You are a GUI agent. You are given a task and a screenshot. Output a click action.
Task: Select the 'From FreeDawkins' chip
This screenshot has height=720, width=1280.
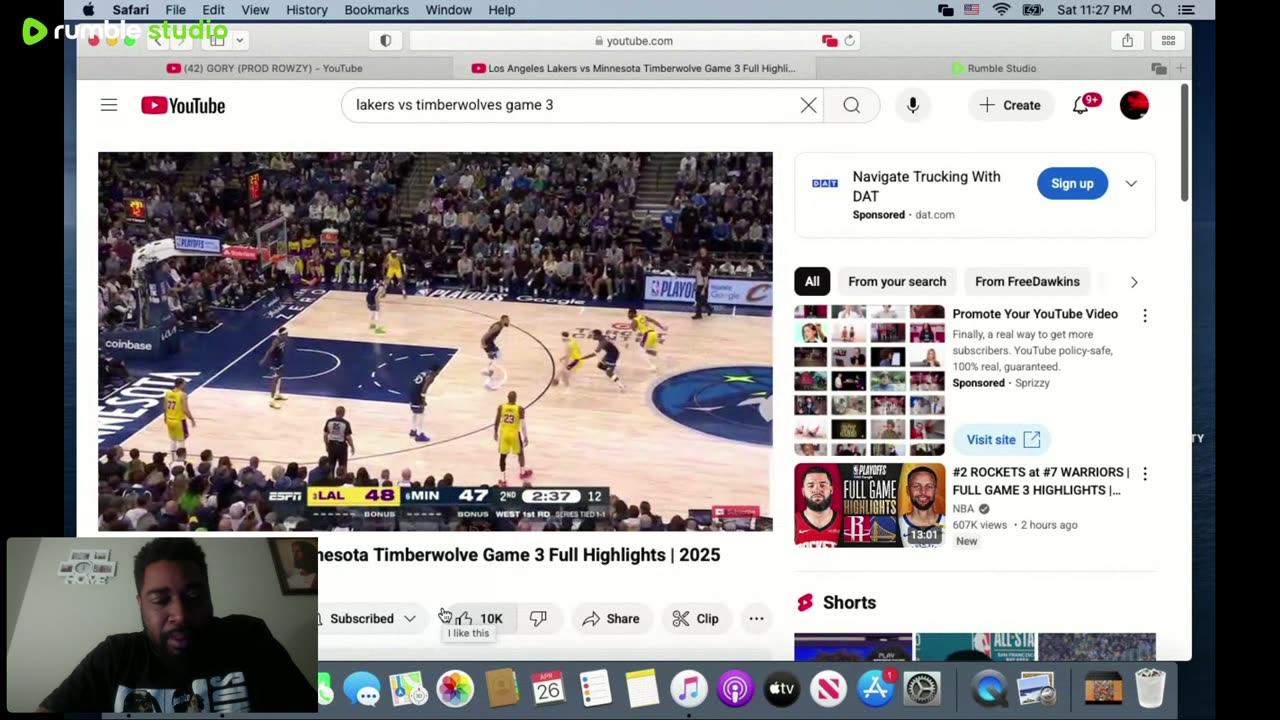click(x=1027, y=282)
